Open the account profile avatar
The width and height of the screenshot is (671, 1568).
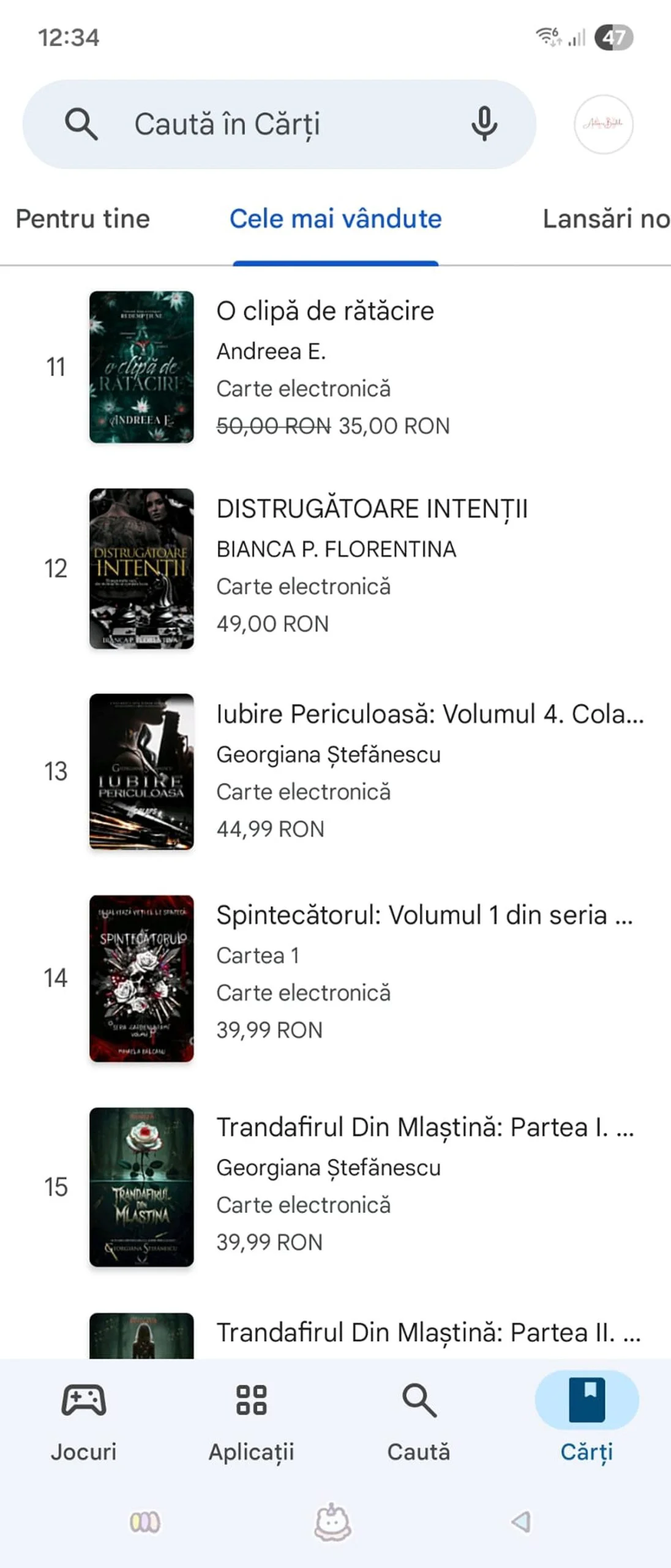603,124
